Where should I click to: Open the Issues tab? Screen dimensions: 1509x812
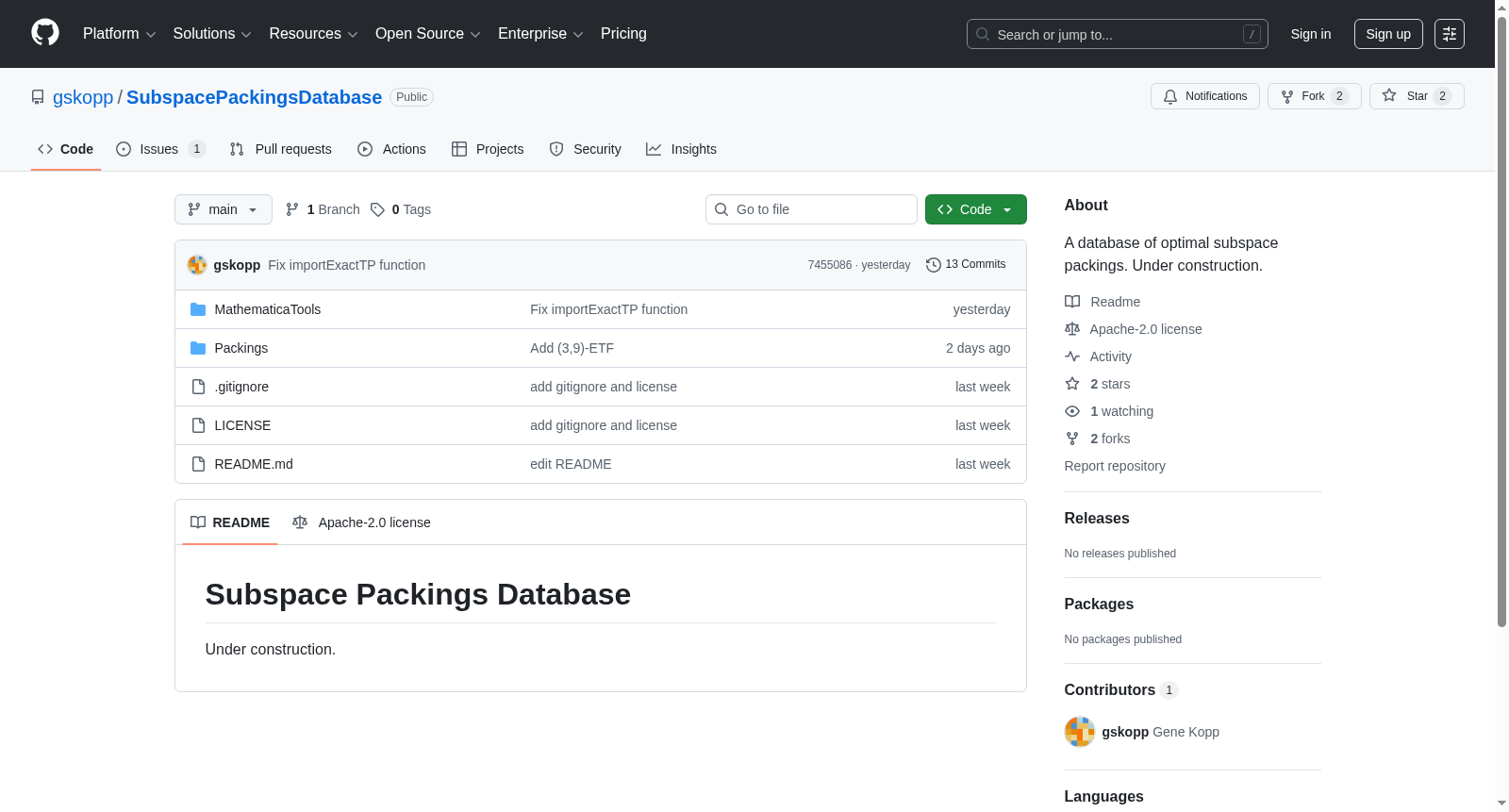tap(160, 149)
